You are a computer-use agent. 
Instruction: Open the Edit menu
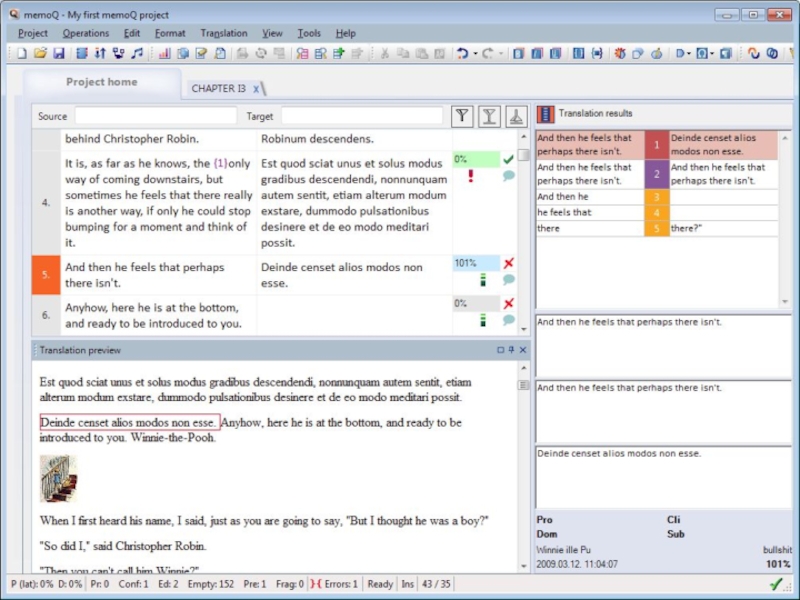132,33
